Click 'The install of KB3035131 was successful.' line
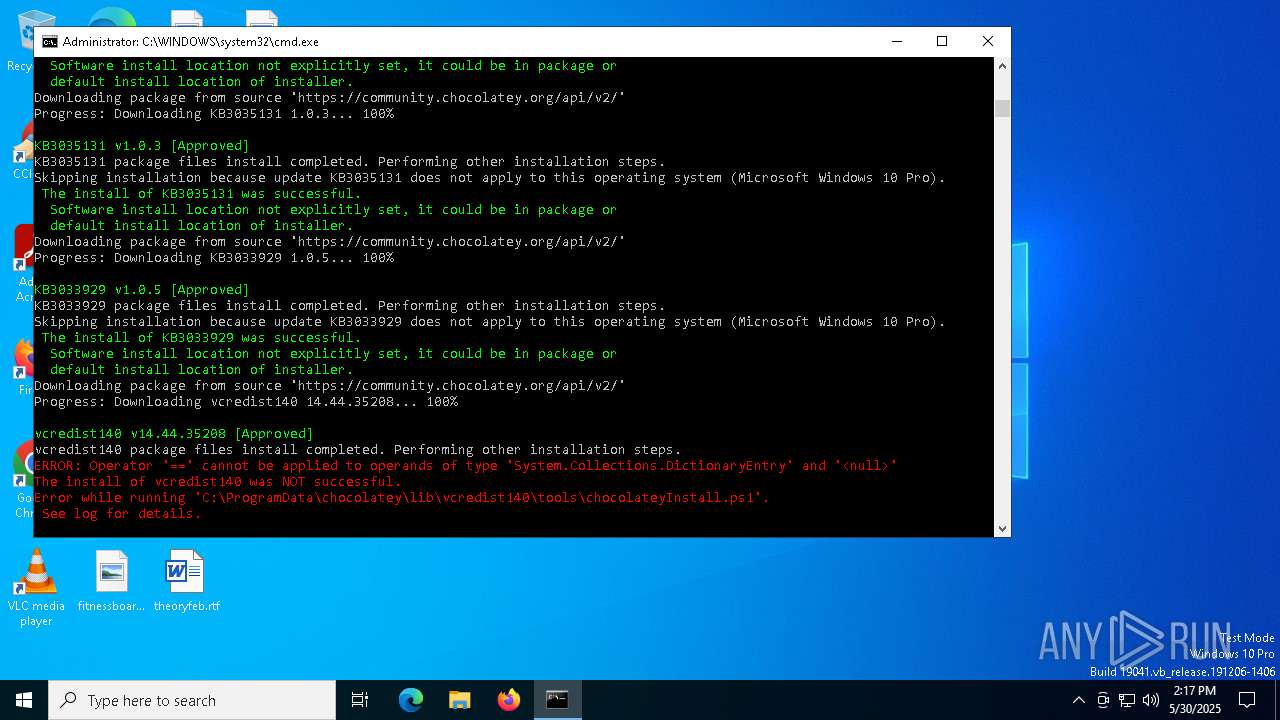The height and width of the screenshot is (720, 1280). coord(201,193)
